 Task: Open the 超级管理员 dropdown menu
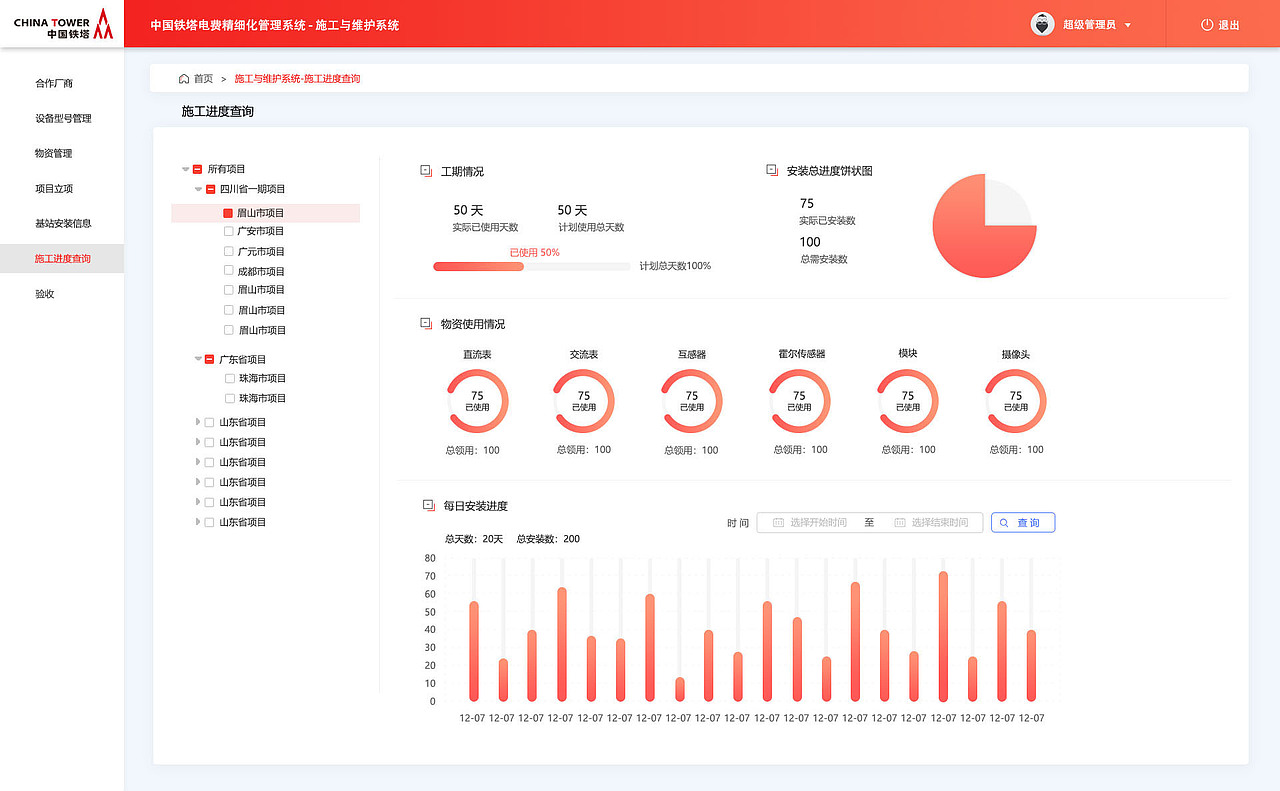[x=1097, y=25]
